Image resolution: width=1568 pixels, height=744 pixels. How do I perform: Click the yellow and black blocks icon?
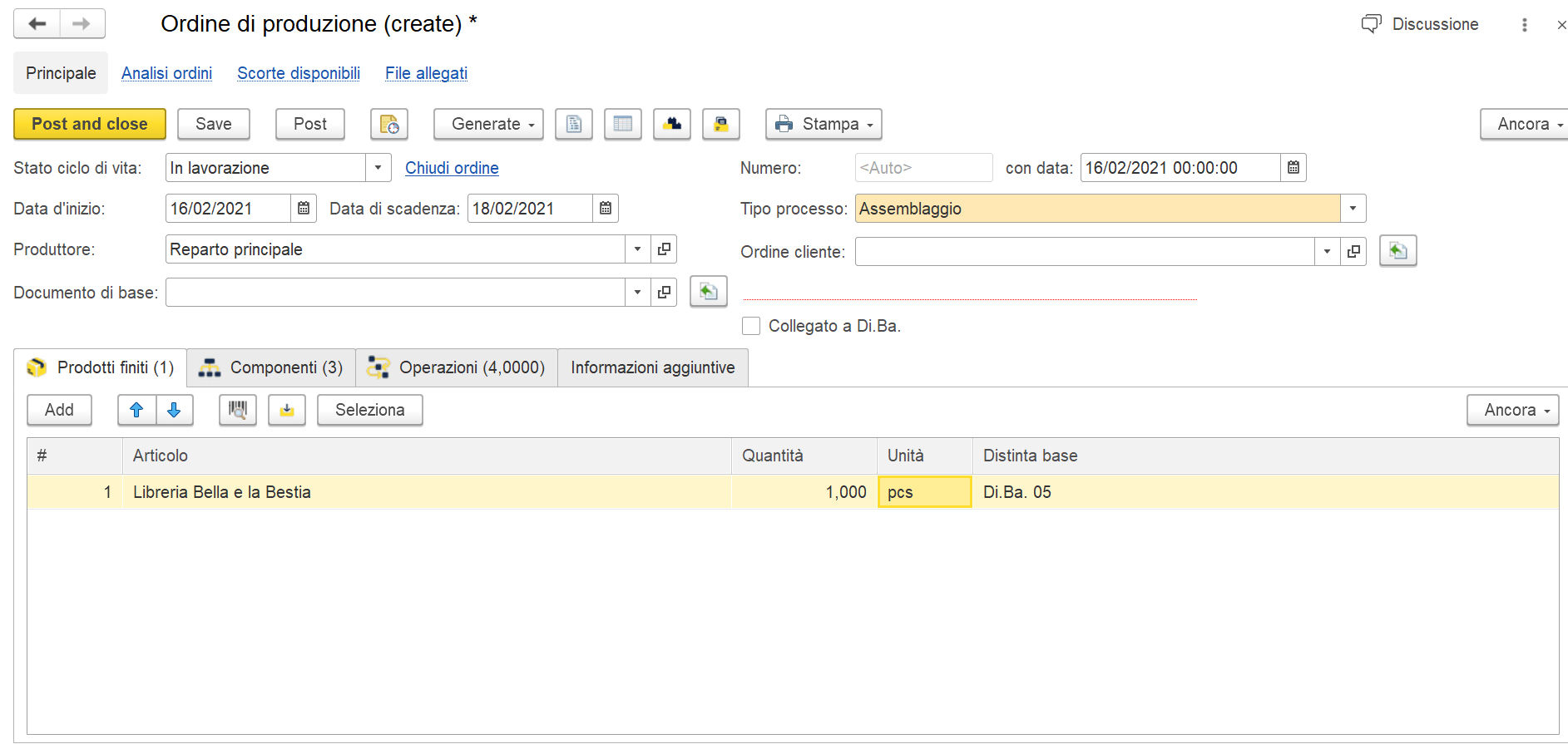click(672, 124)
